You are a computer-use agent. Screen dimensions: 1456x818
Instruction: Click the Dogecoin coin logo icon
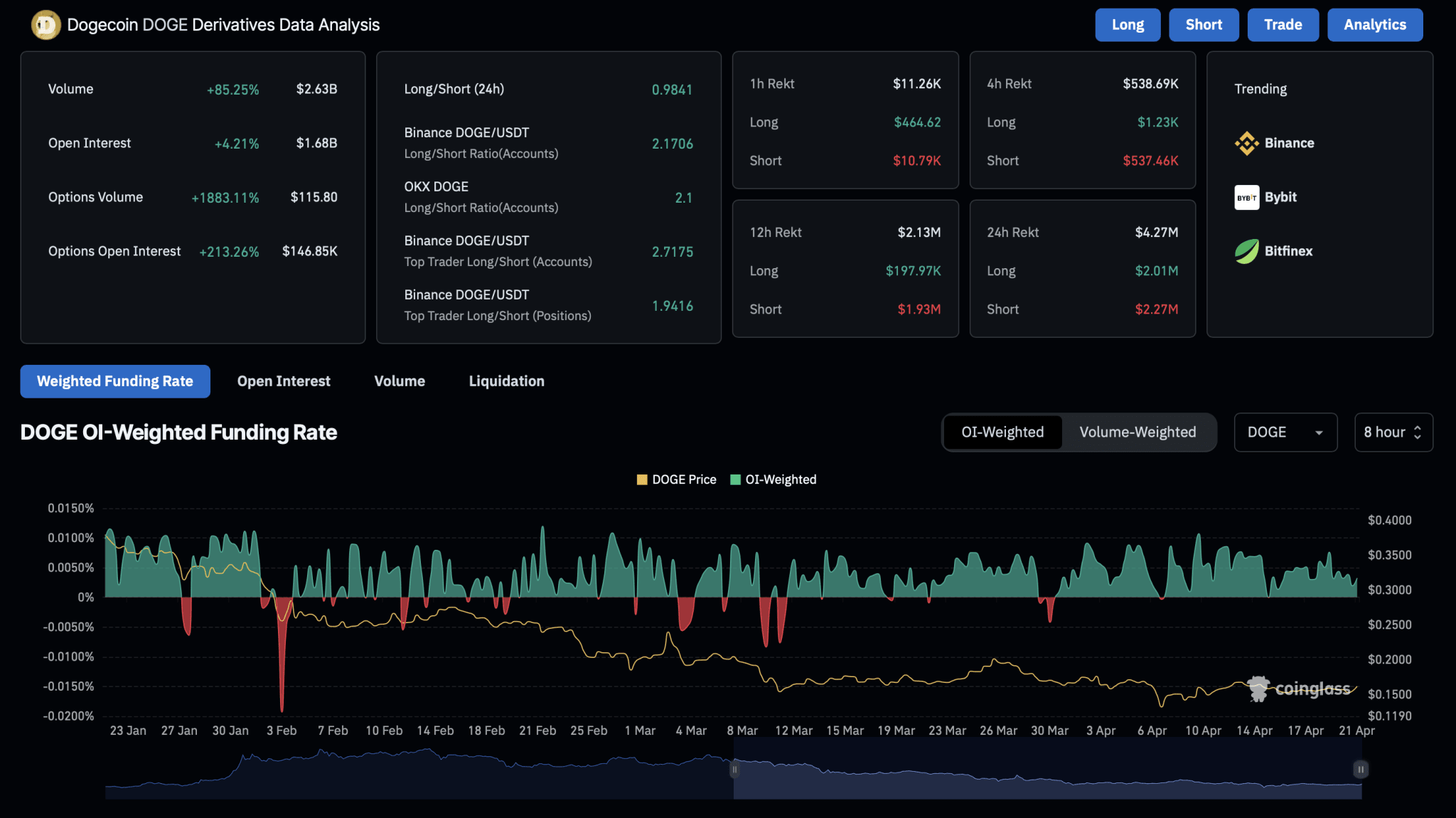pyautogui.click(x=45, y=25)
